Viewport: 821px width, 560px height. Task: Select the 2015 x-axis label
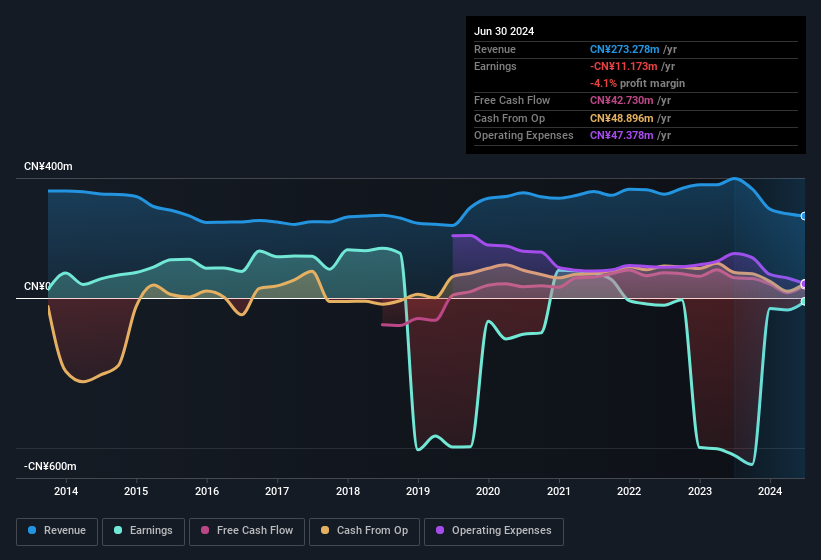tap(136, 491)
